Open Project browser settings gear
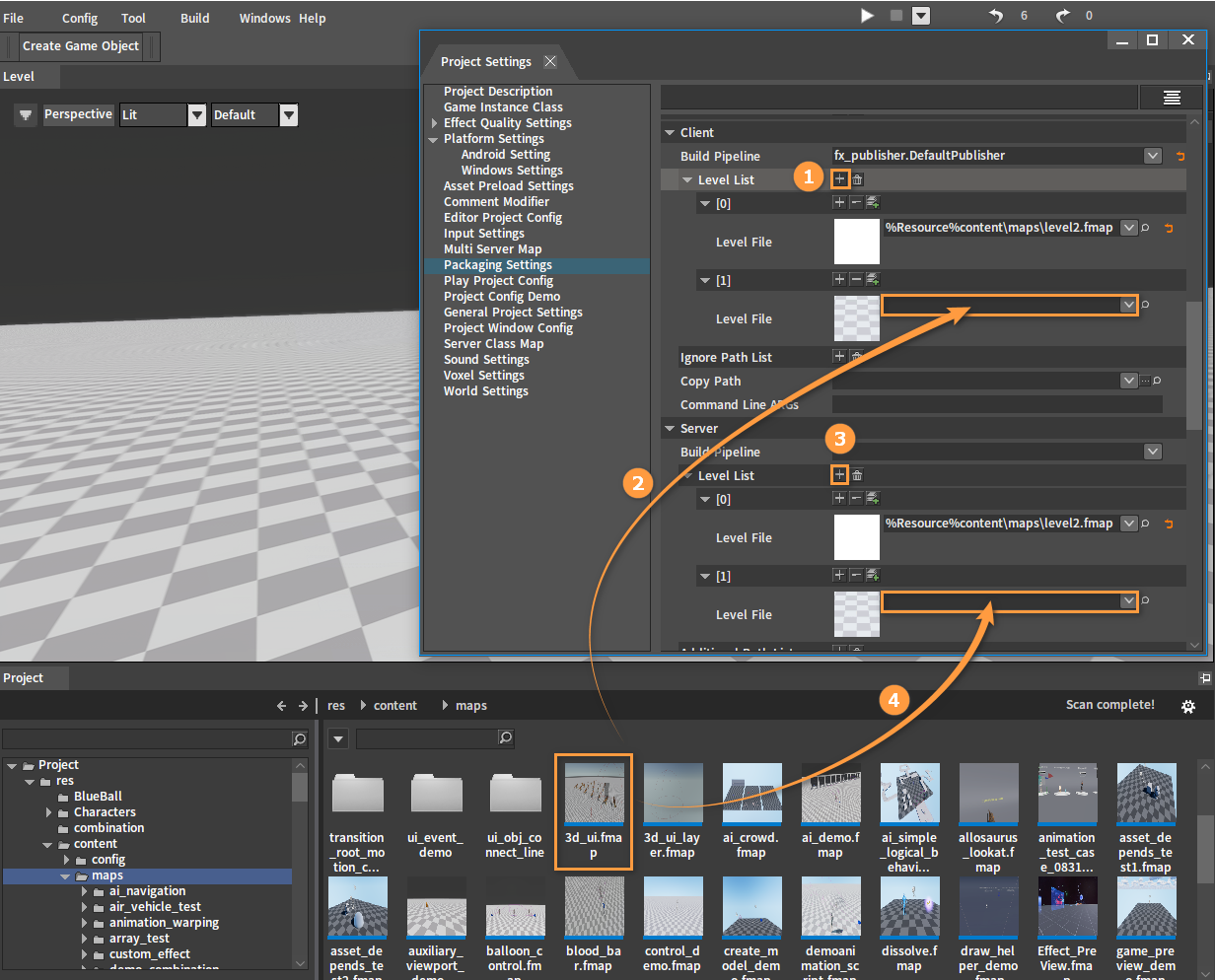 tap(1188, 706)
